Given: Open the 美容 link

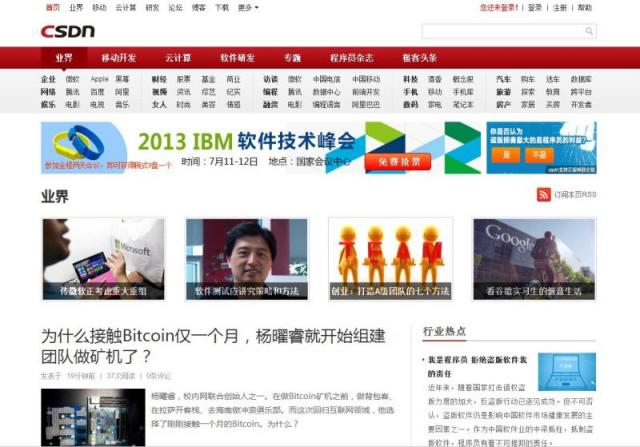Looking at the screenshot, I should (x=209, y=105).
